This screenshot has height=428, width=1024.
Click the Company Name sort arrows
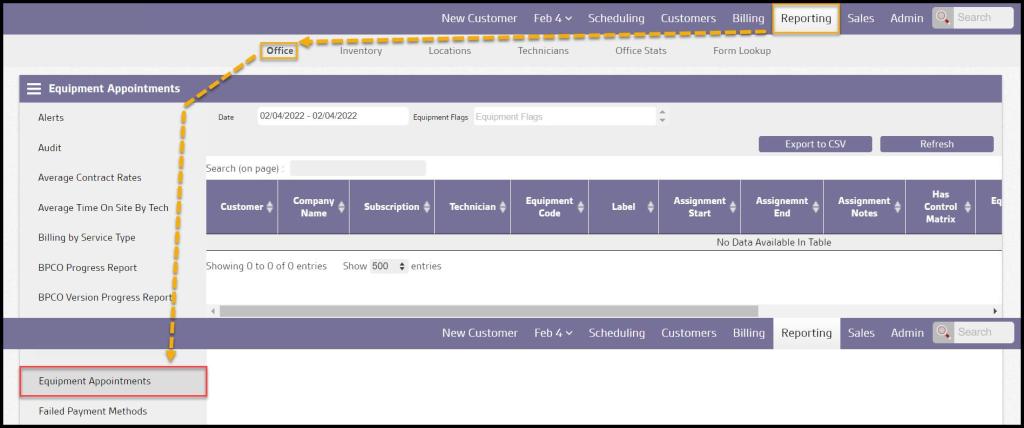342,207
